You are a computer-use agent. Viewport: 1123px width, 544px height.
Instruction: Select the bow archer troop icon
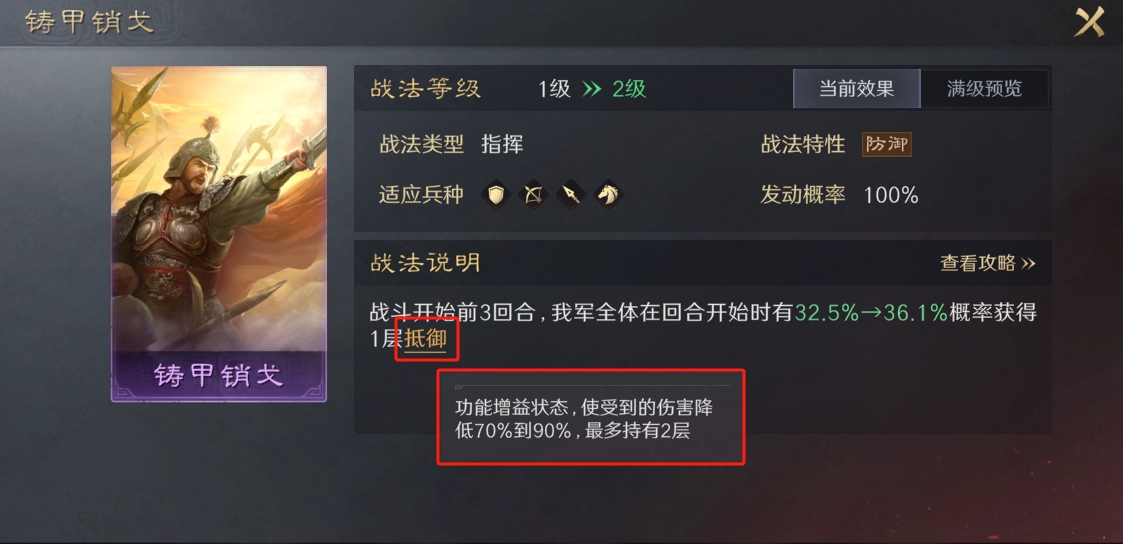(534, 195)
